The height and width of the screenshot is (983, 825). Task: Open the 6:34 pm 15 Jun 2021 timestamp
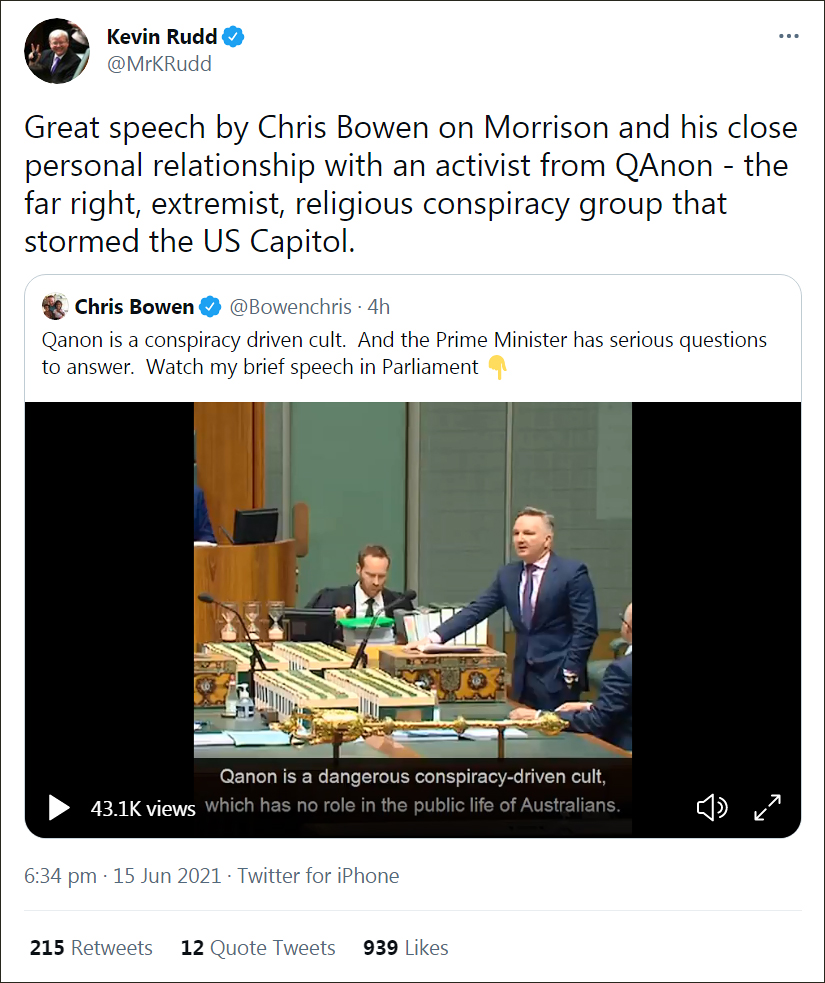click(x=123, y=876)
